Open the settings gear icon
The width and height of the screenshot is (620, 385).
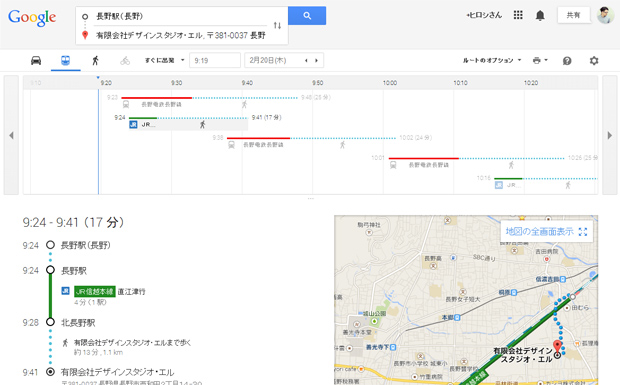pos(594,61)
